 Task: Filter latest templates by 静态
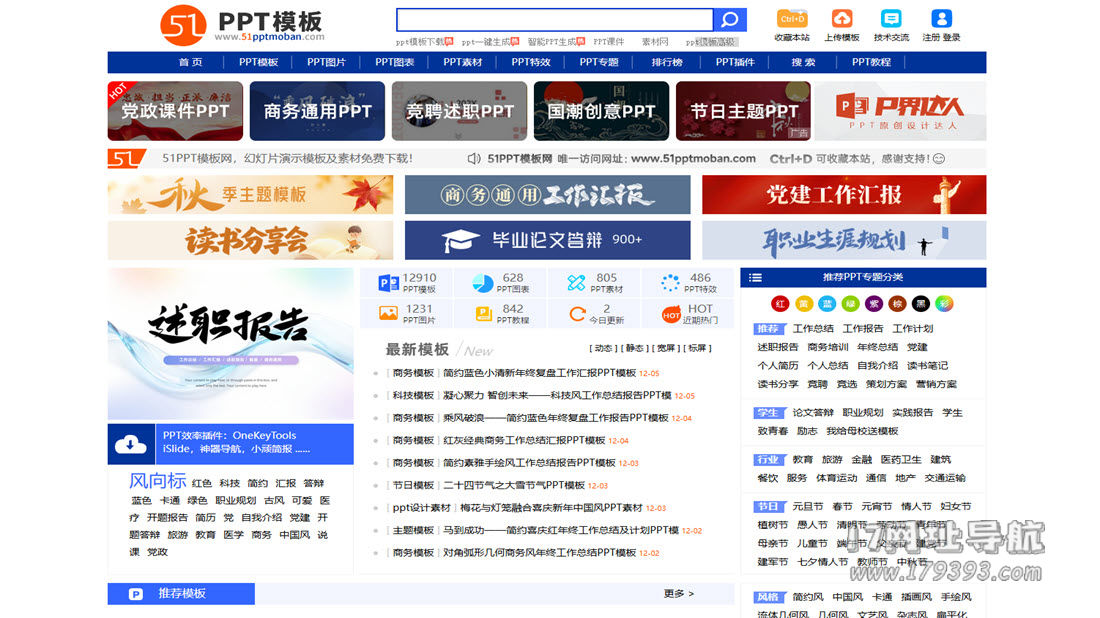pos(633,349)
